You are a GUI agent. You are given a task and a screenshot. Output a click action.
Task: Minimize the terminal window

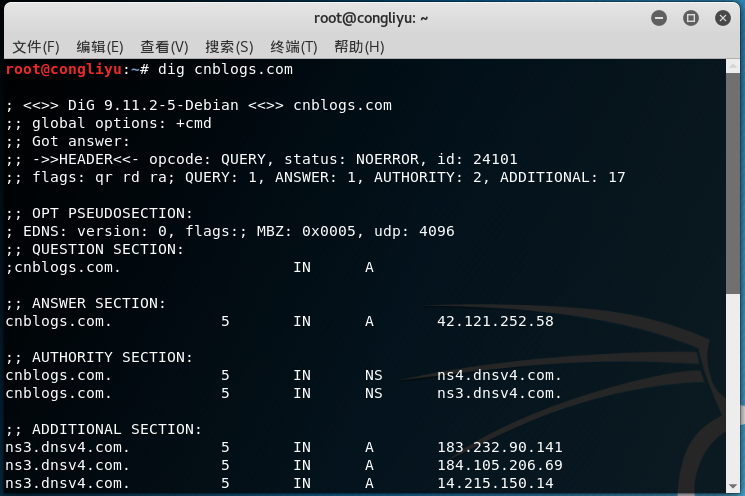coord(659,18)
